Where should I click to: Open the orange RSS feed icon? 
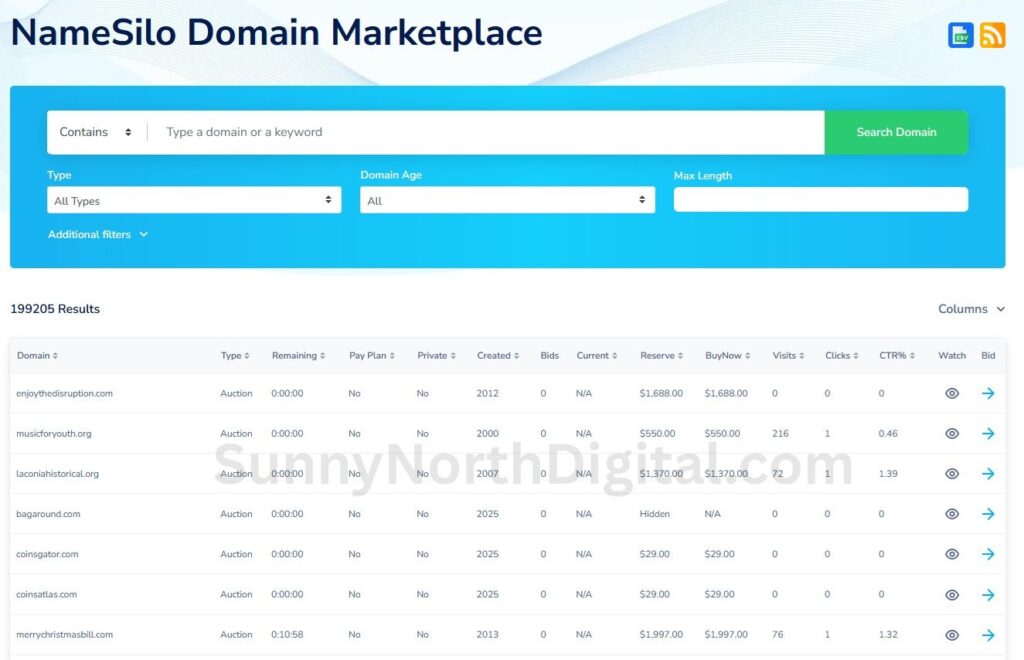(992, 35)
